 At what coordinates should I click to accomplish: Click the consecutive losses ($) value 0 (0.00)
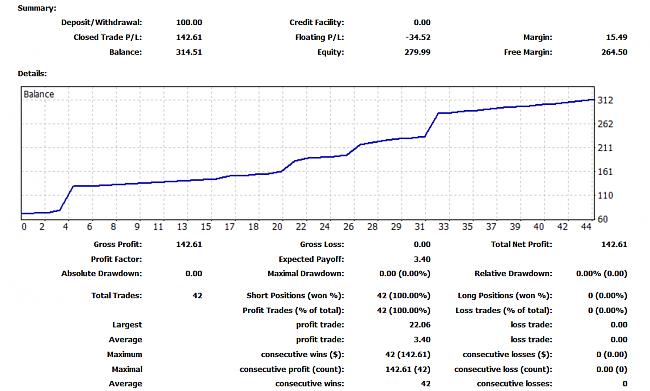(612, 355)
